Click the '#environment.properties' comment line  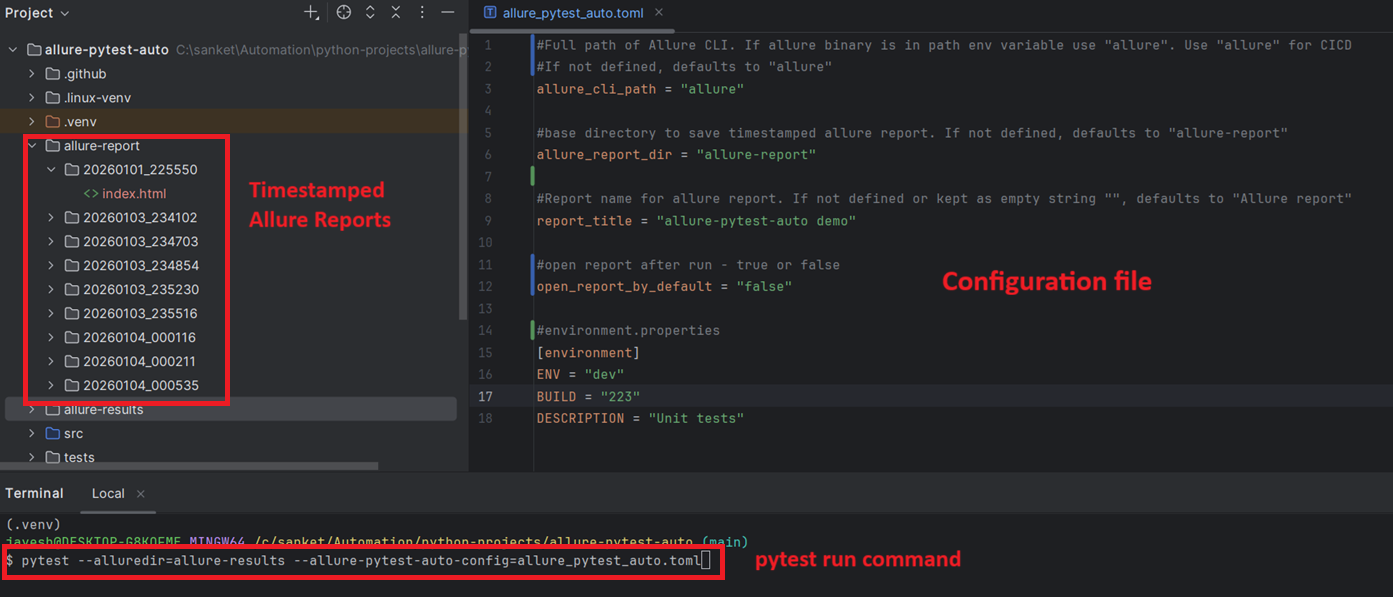pyautogui.click(x=628, y=331)
